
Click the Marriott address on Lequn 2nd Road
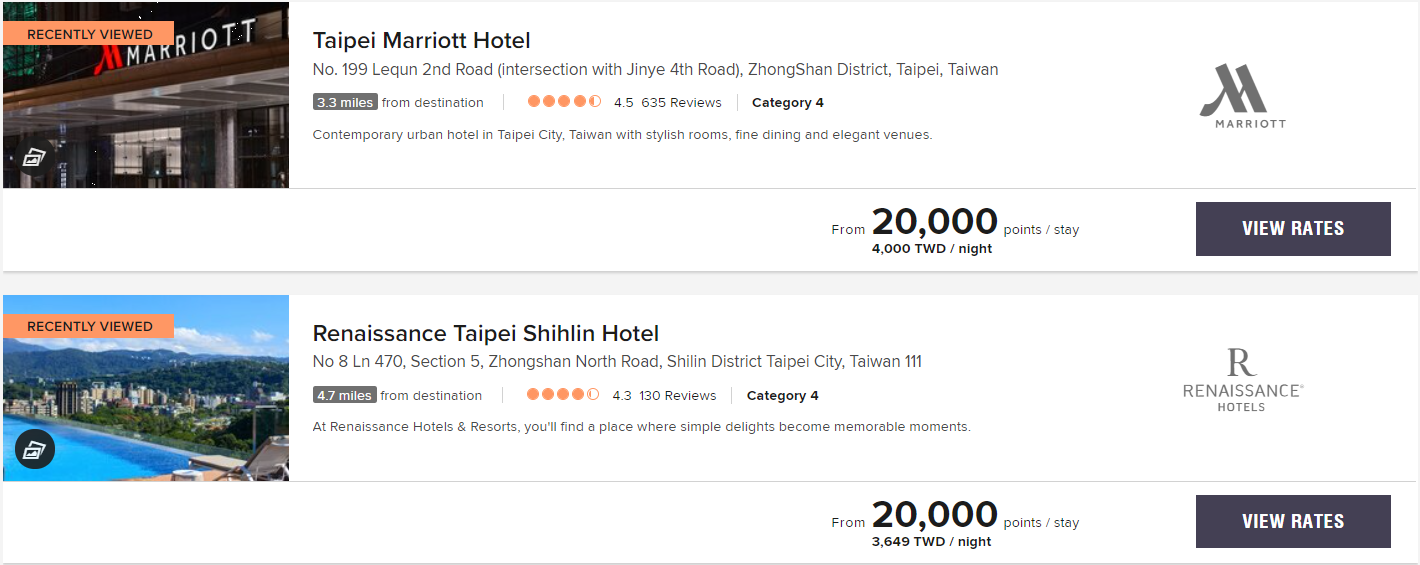655,70
